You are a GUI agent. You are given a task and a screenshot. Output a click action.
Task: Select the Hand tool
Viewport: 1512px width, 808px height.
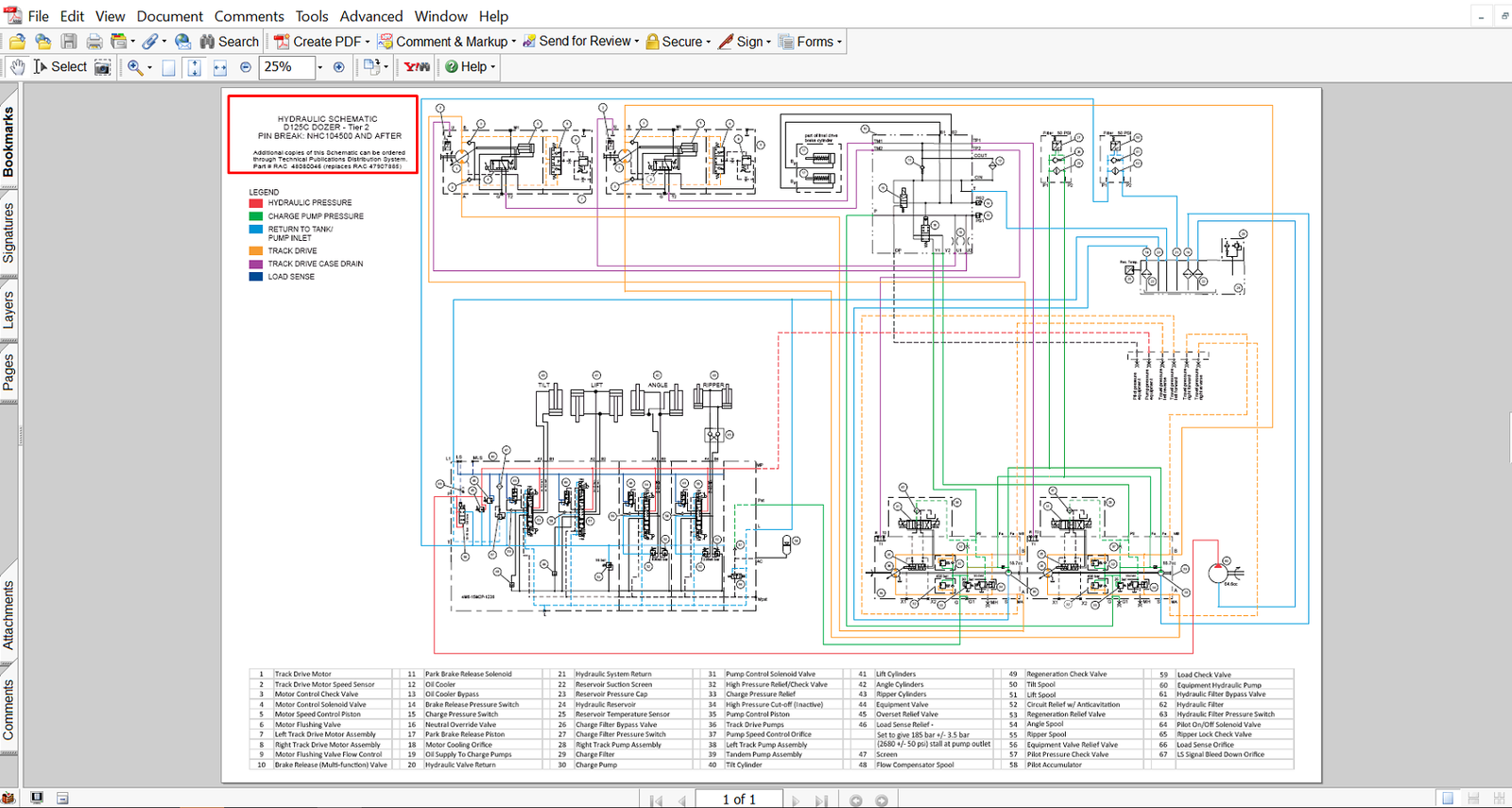click(x=18, y=67)
